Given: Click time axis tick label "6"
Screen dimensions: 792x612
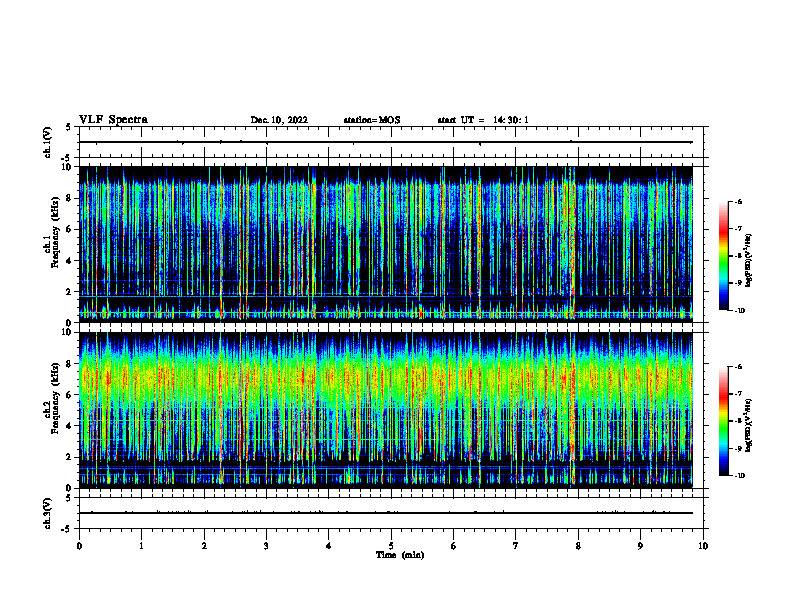Looking at the screenshot, I should (454, 546).
